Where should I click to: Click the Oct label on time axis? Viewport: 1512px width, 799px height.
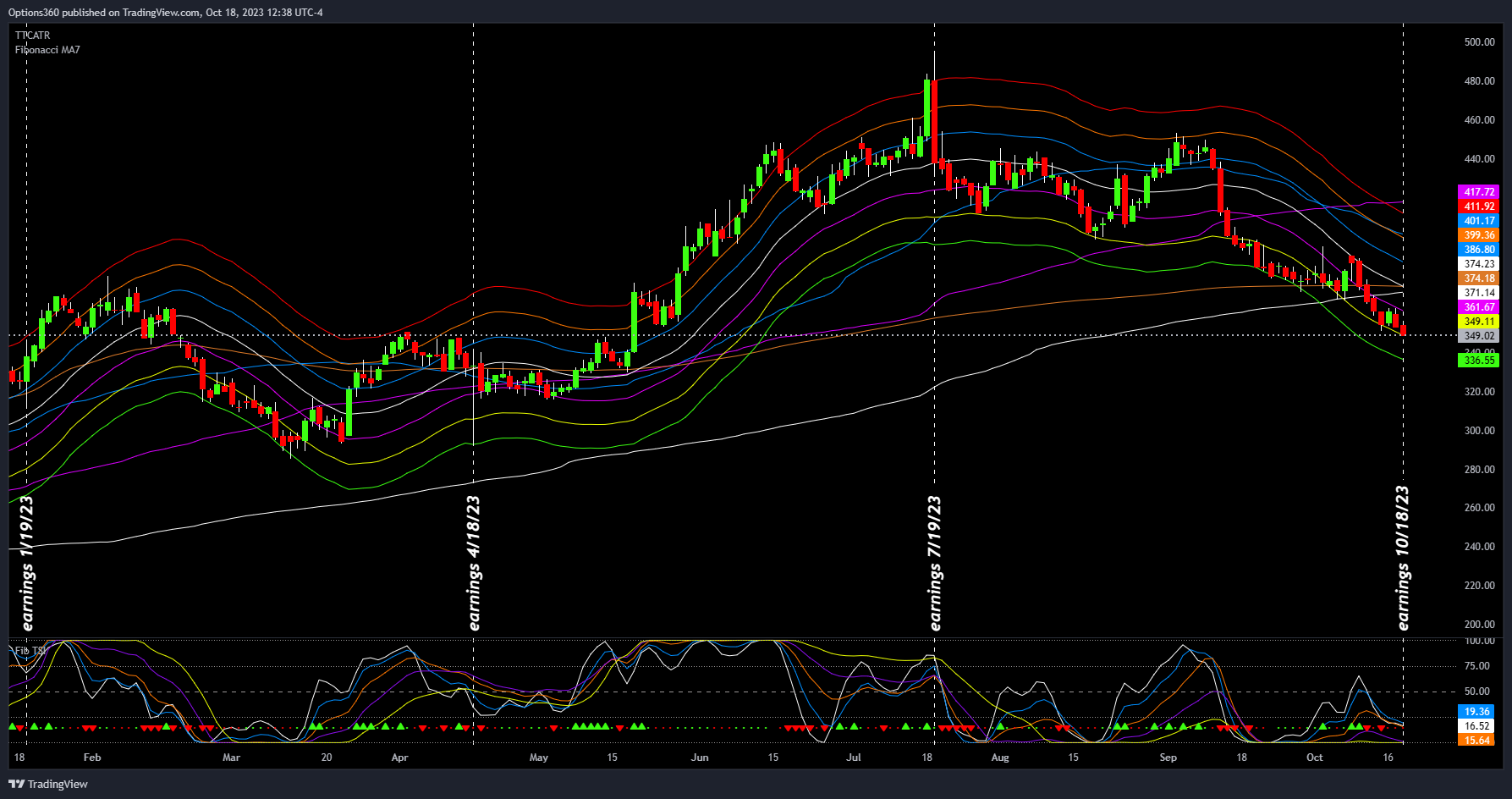pyautogui.click(x=1315, y=758)
